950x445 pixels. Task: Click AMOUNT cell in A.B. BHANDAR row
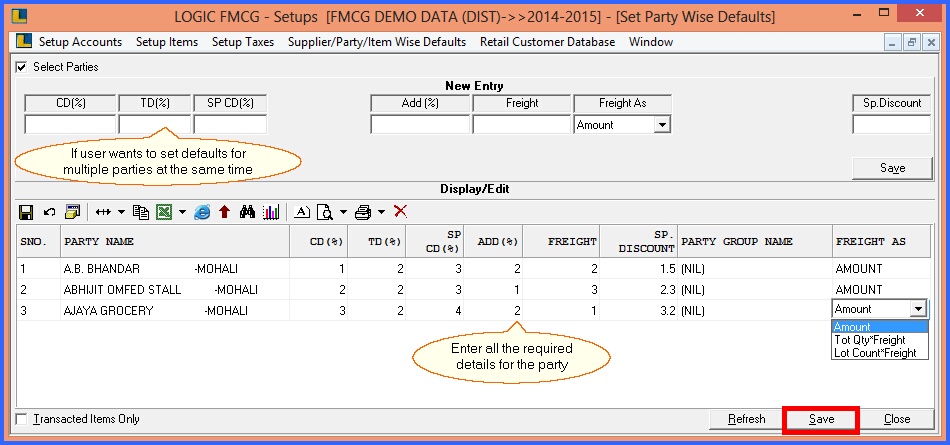pos(882,269)
